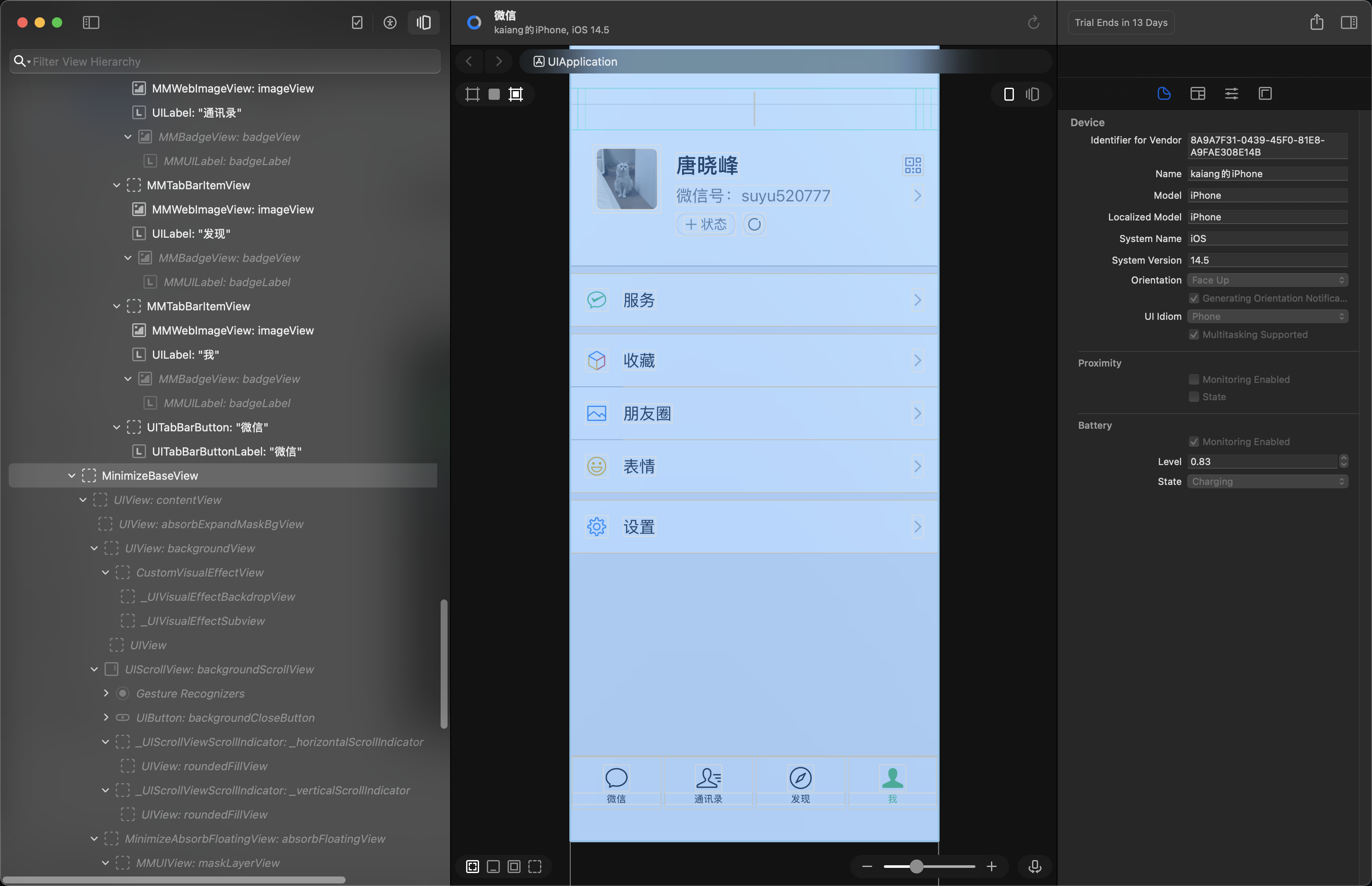Collapse the UIView: contentView node
1372x886 pixels.
(83, 500)
